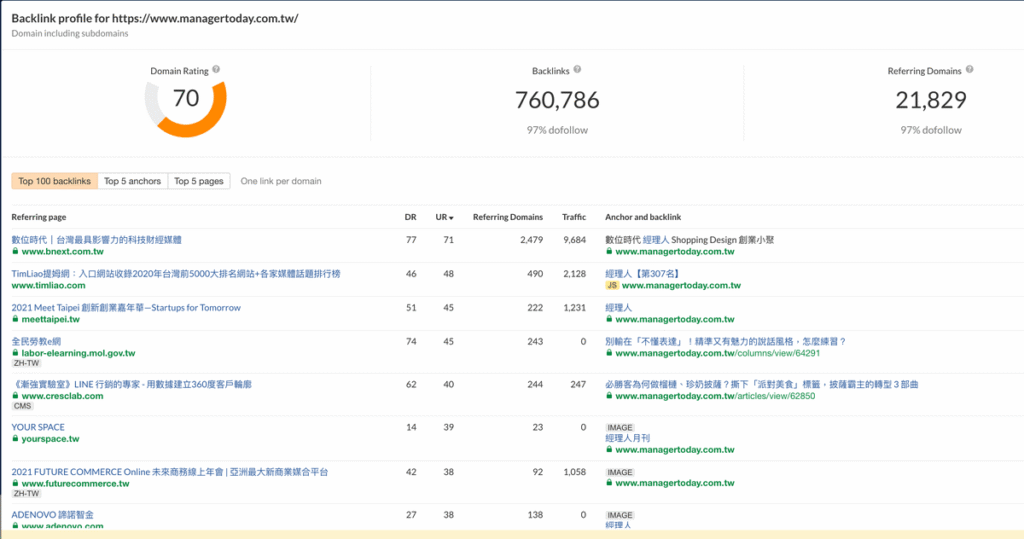
Task: Open the 2021 Meet Taipei referring page link
Action: coord(126,308)
